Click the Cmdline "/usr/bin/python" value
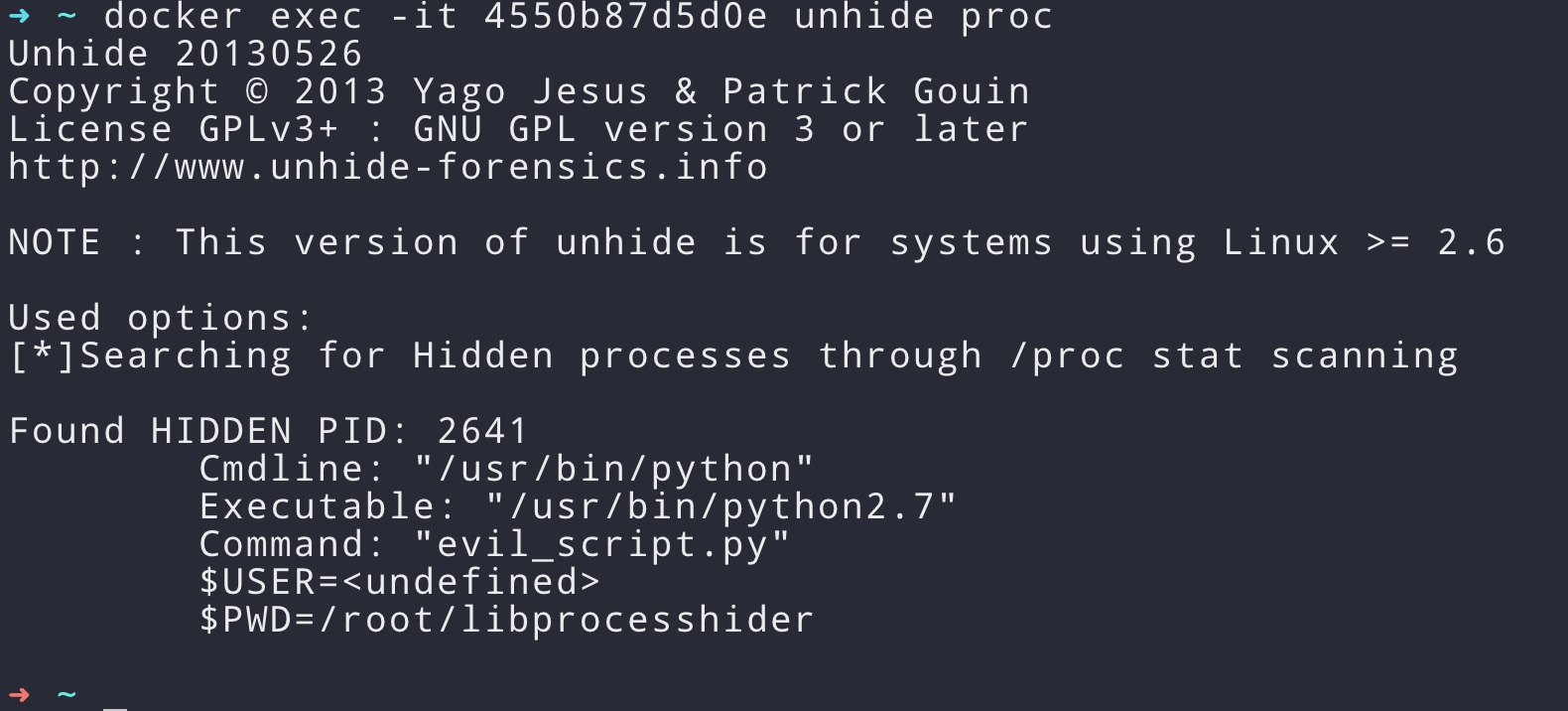This screenshot has width=1568, height=711. [x=614, y=470]
